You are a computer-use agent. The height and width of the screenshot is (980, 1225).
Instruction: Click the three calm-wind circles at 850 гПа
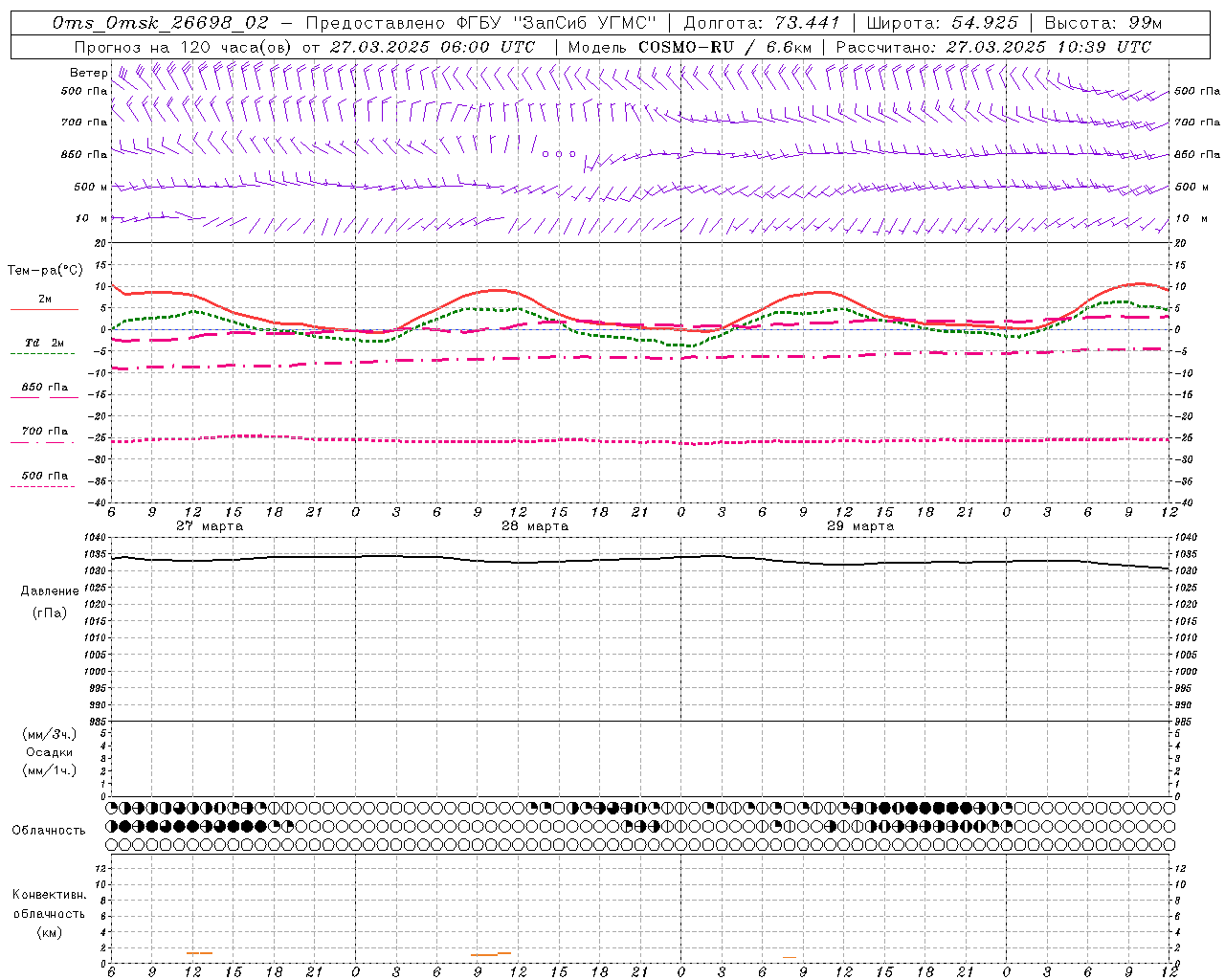(x=559, y=153)
